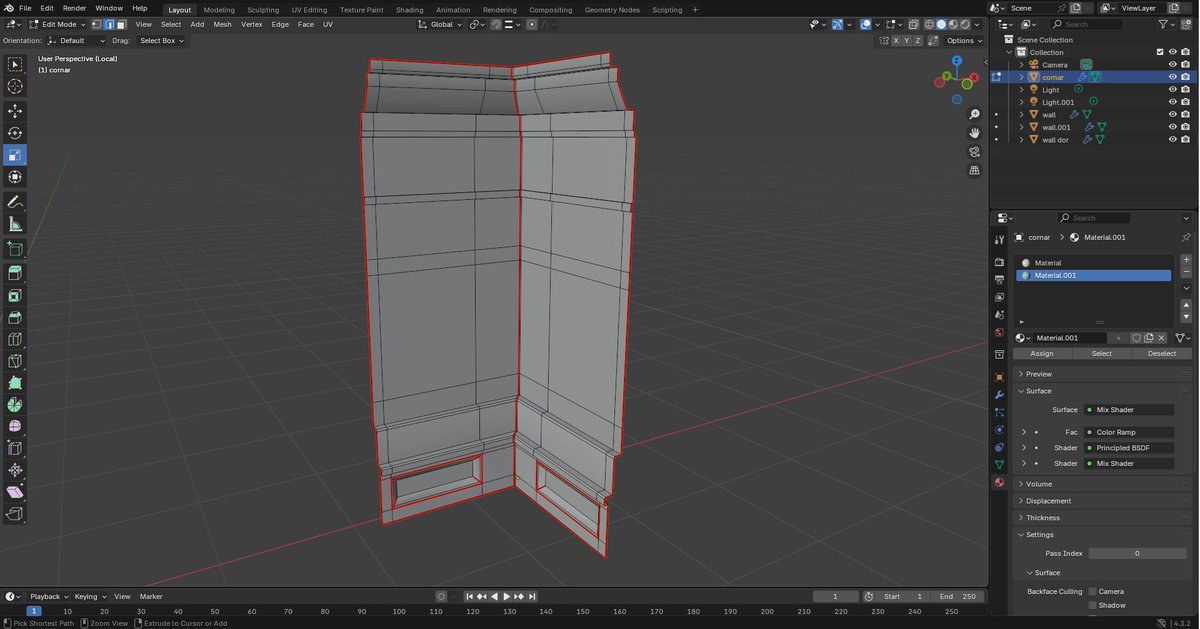
Task: Select the Cursor tool in toolbar
Action: 15,86
